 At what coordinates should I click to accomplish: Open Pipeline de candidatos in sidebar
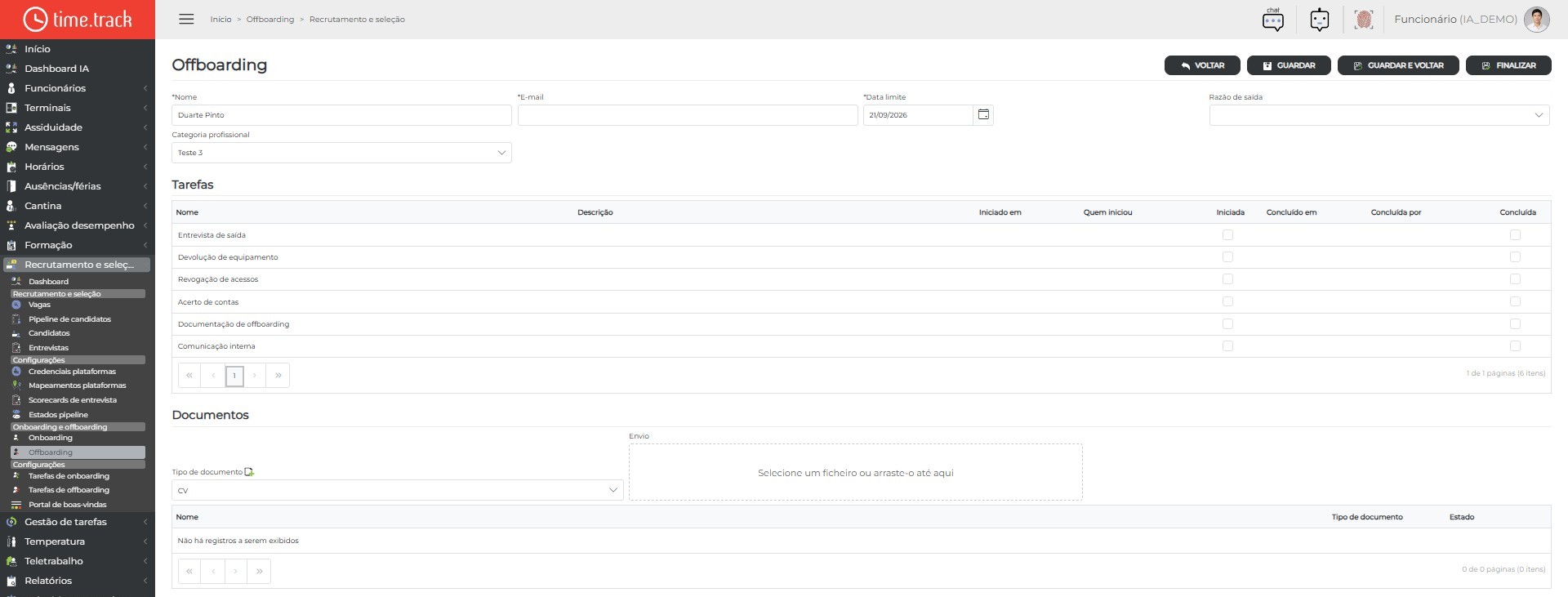pyautogui.click(x=69, y=319)
